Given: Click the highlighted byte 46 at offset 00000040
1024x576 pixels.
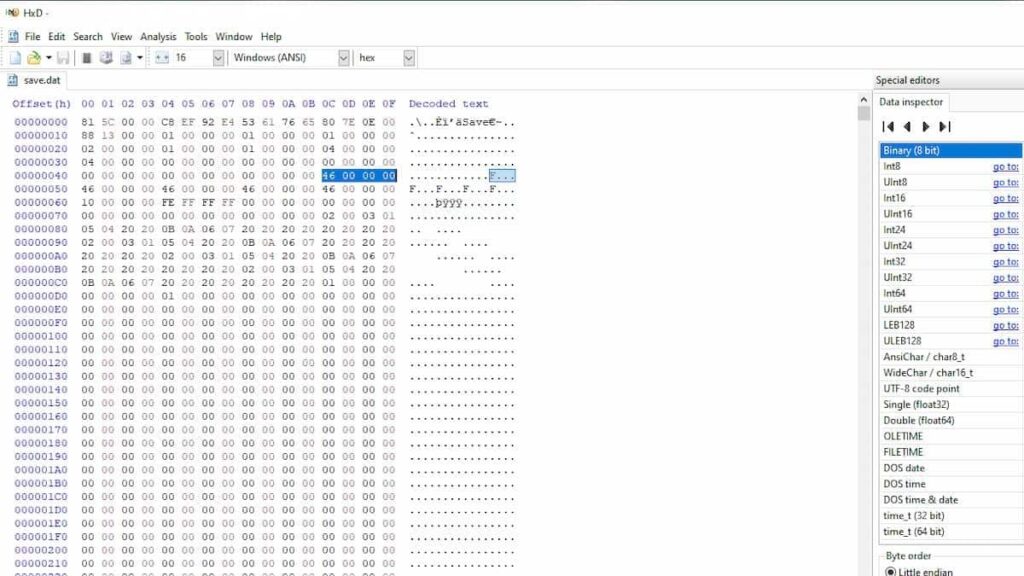Looking at the screenshot, I should 328,176.
